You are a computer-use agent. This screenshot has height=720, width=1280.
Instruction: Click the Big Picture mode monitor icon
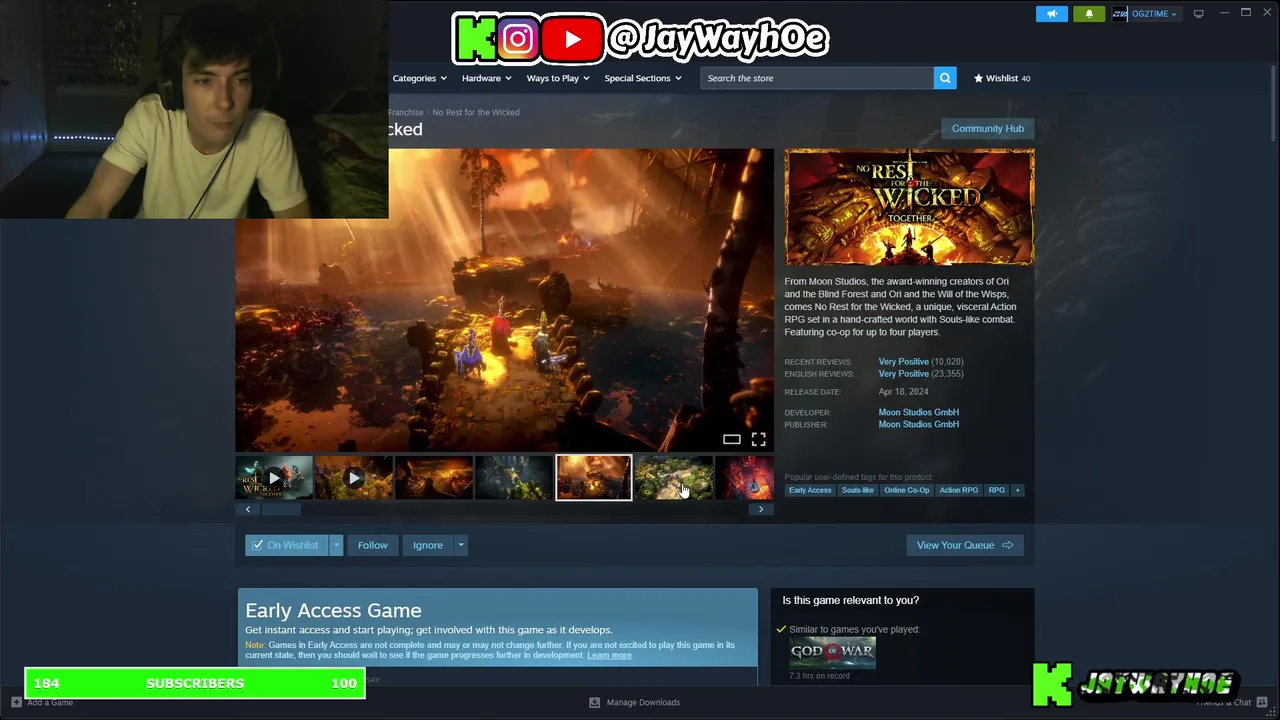coord(1198,13)
